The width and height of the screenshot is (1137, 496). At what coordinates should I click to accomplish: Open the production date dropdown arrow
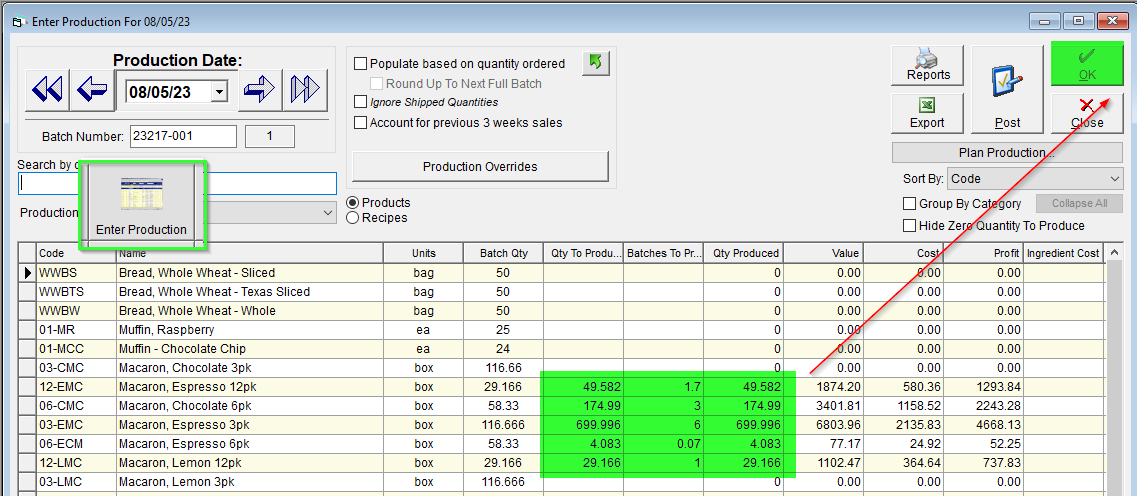click(x=219, y=91)
